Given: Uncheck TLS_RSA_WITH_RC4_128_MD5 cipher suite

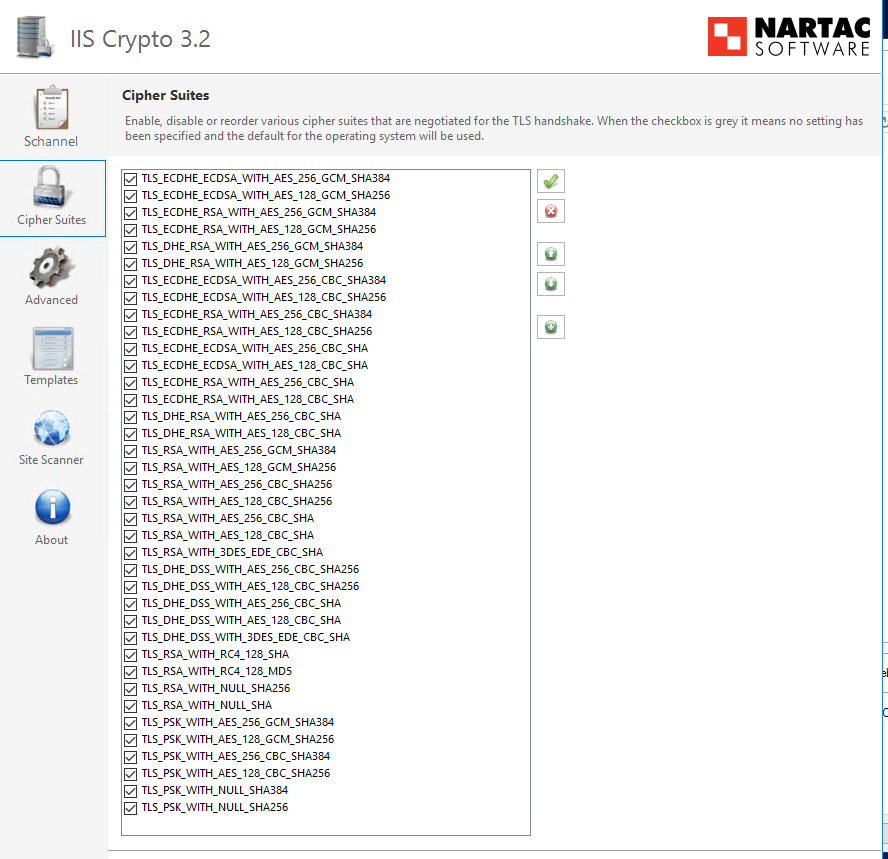Looking at the screenshot, I should pyautogui.click(x=130, y=671).
